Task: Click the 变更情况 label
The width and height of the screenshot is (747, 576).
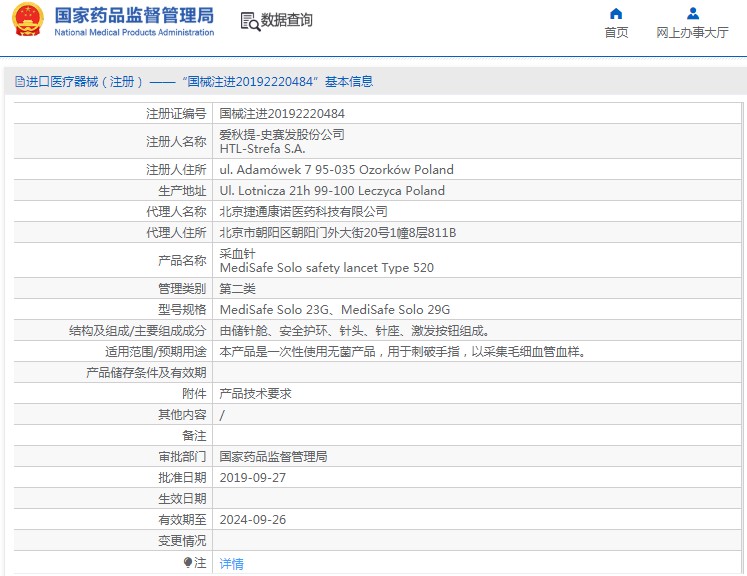Action: point(182,540)
